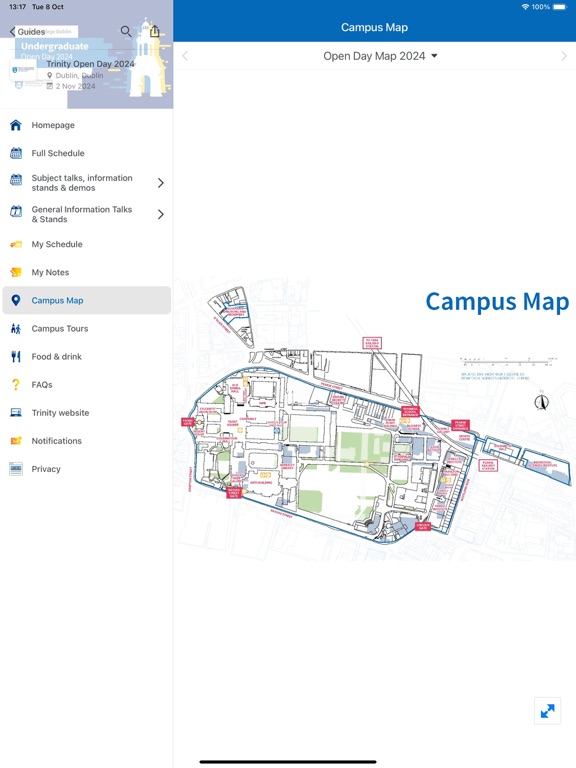
Task: Click the Notifications icon
Action: pos(16,441)
